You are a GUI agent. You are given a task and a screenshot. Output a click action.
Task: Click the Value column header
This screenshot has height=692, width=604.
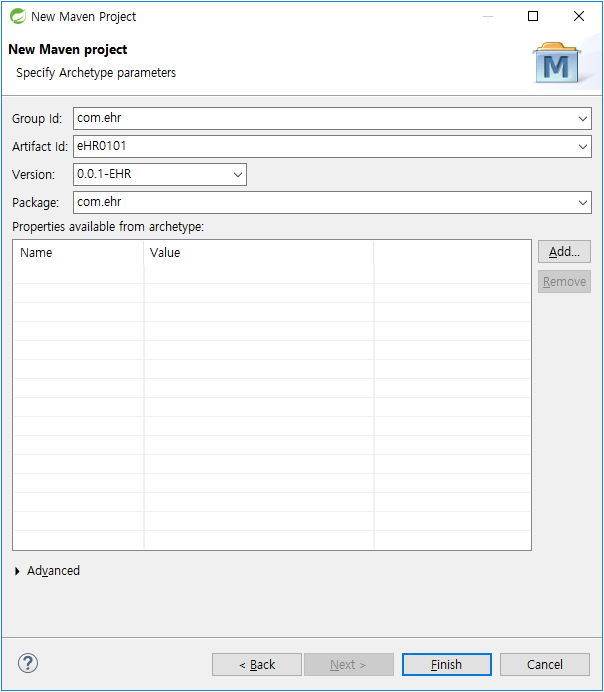259,253
